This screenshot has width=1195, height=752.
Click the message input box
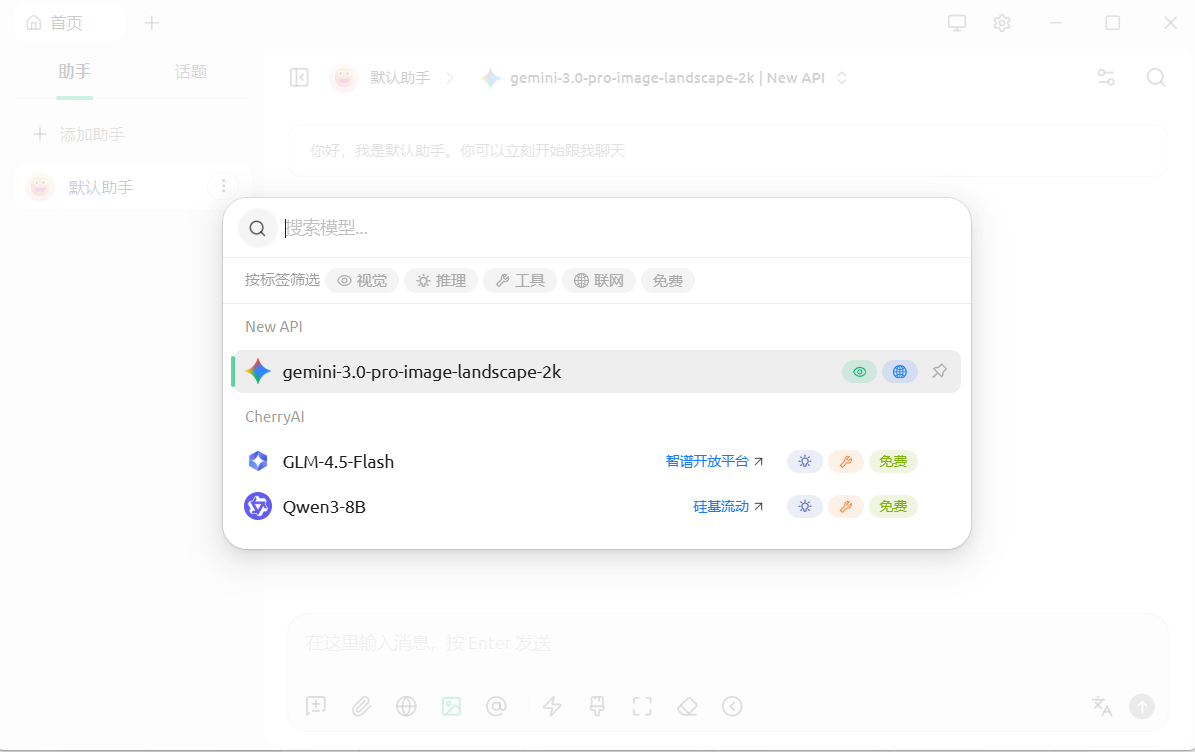point(728,644)
